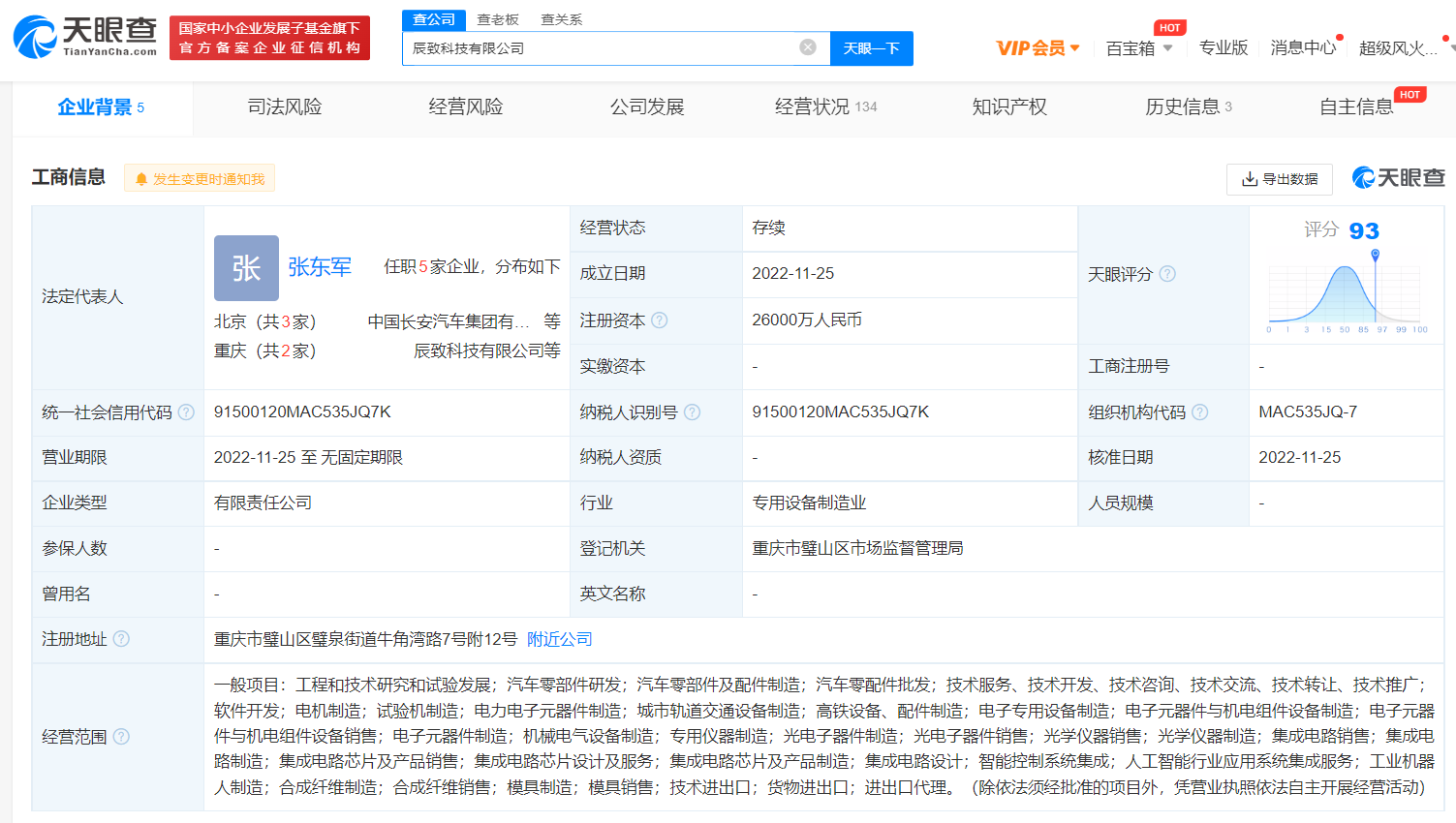Click help icon next to 组织机构代码
Screen dimensions: 1456x823
(x=1199, y=412)
